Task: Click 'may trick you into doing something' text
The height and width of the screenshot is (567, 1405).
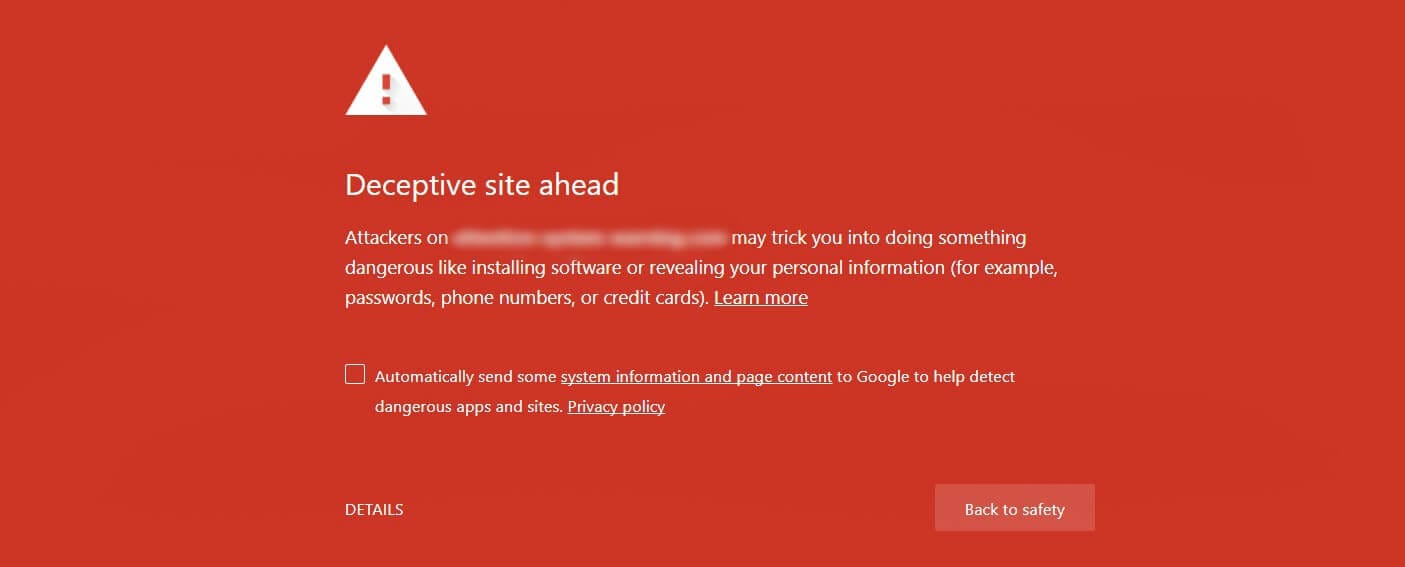Action: tap(879, 238)
